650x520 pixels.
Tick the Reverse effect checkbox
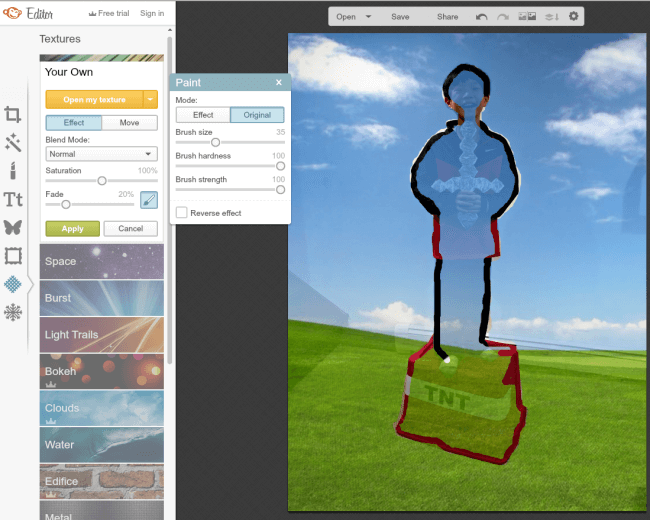pos(182,212)
